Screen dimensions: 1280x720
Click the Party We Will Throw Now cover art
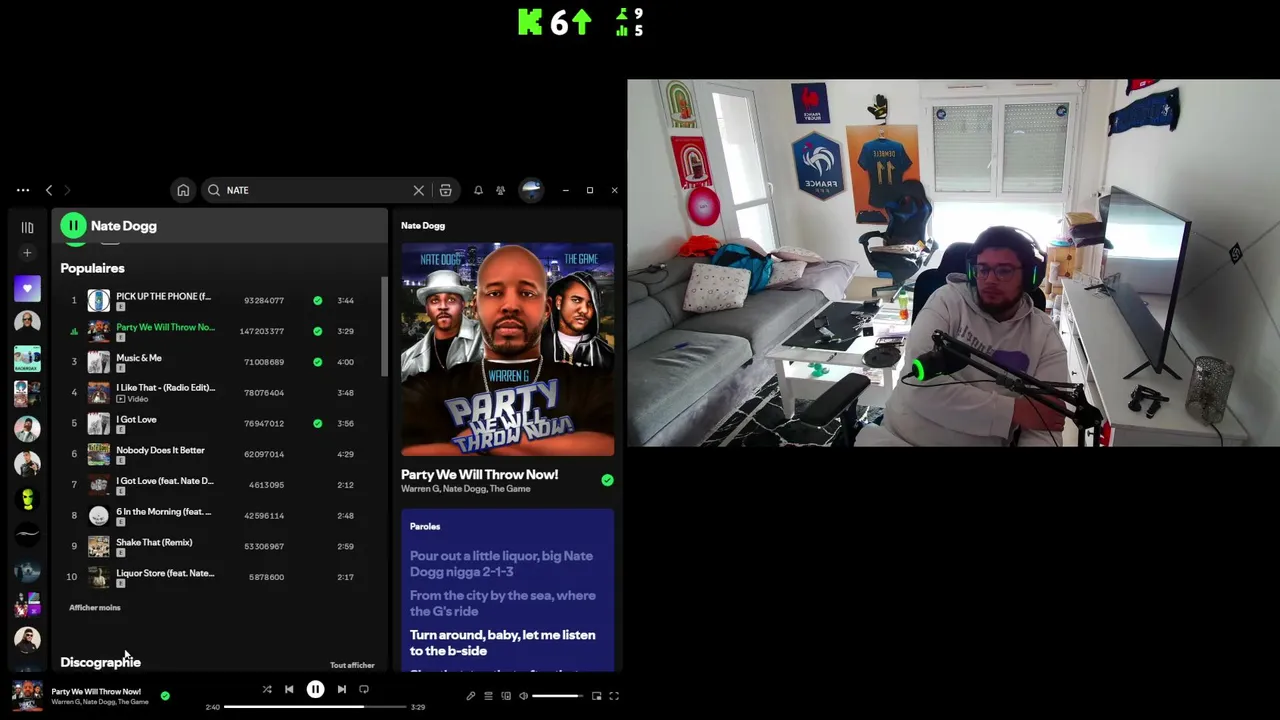click(508, 349)
